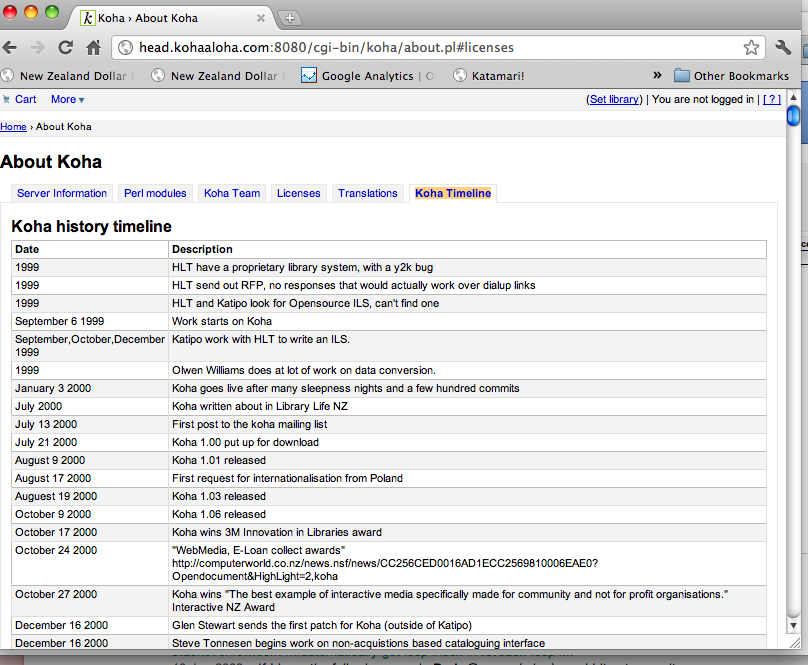Open Other Bookmarks folder
The width and height of the screenshot is (808, 665).
coord(731,75)
